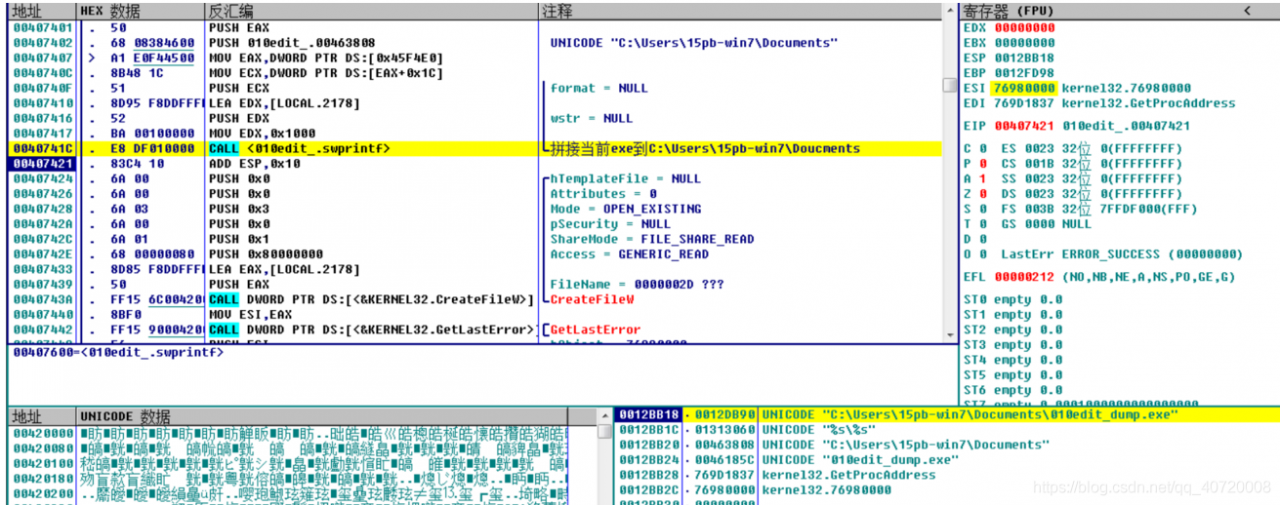This screenshot has width=1280, height=505.
Task: Select address 0040741C in disassembly
Action: [42, 148]
